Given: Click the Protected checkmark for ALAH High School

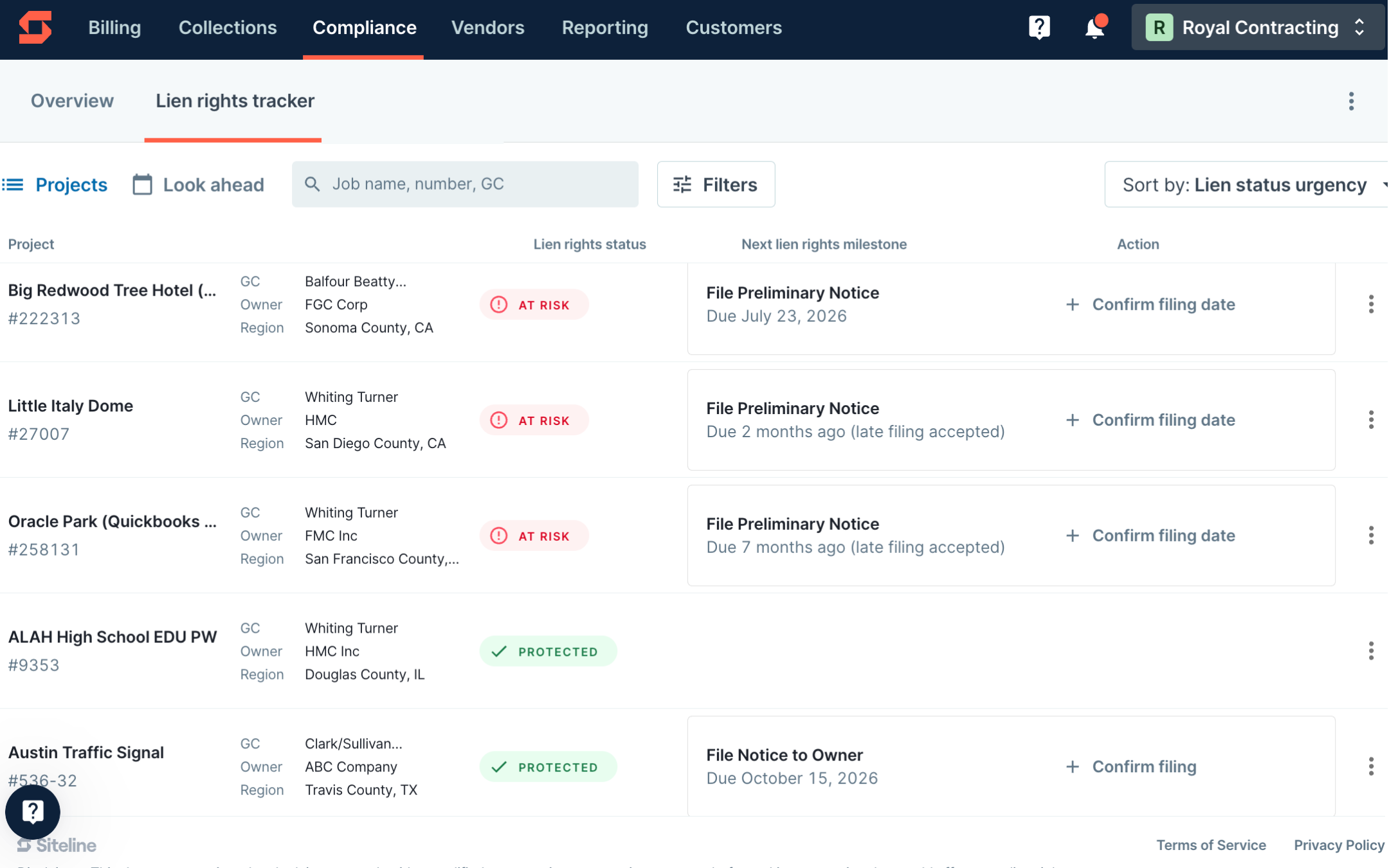Looking at the screenshot, I should coord(499,651).
